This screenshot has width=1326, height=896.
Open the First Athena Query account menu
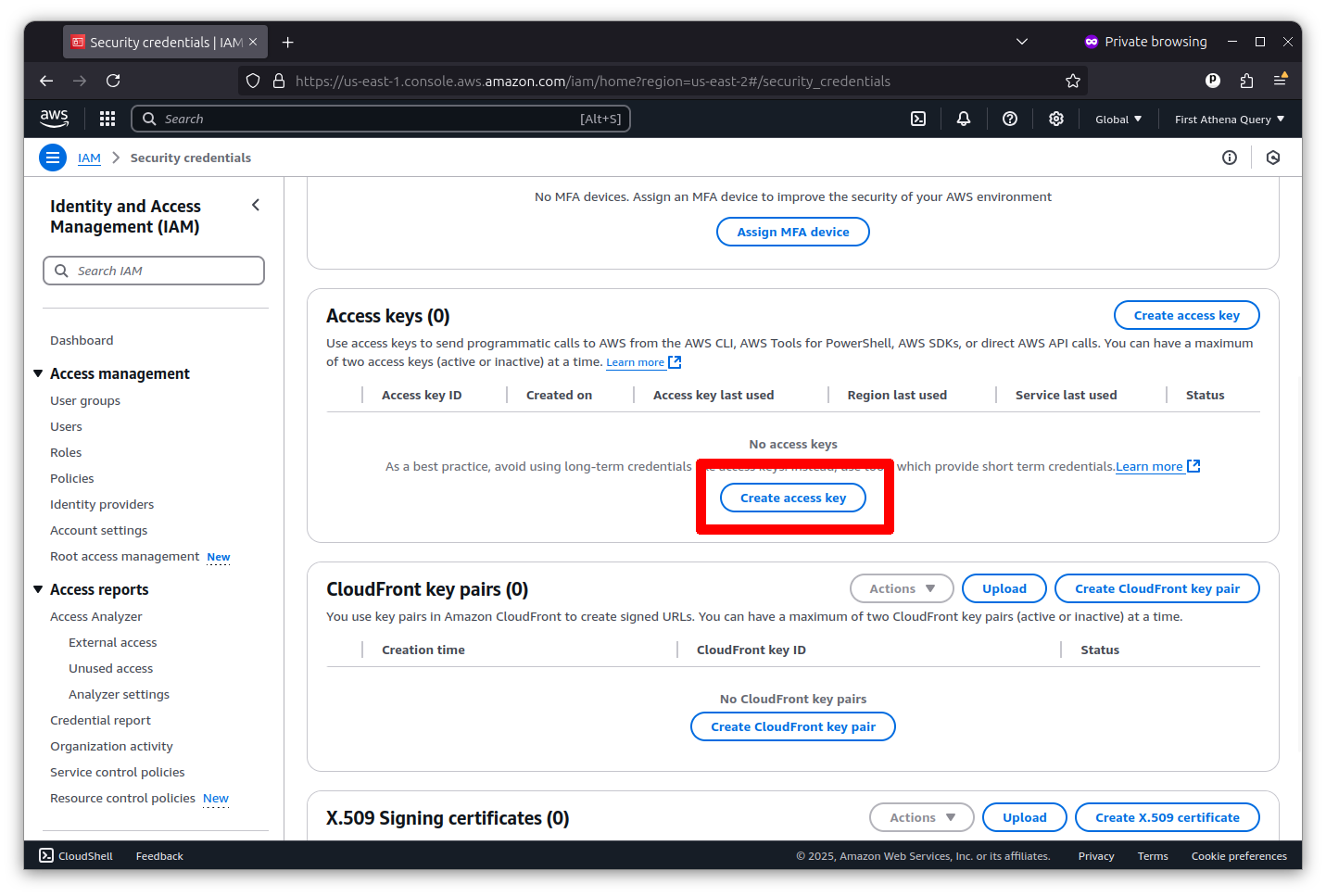(1229, 119)
